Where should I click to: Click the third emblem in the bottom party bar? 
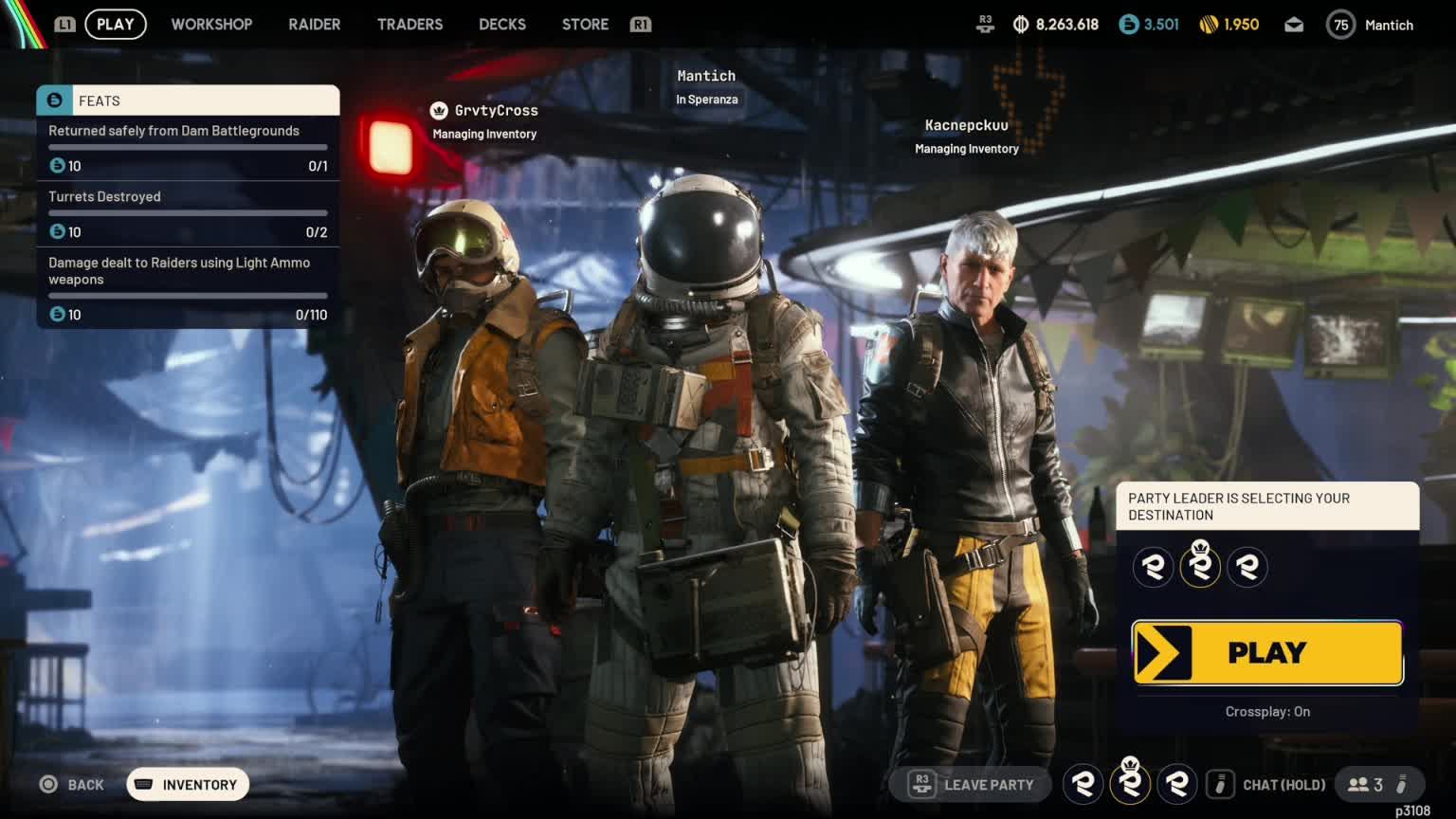click(x=1177, y=784)
